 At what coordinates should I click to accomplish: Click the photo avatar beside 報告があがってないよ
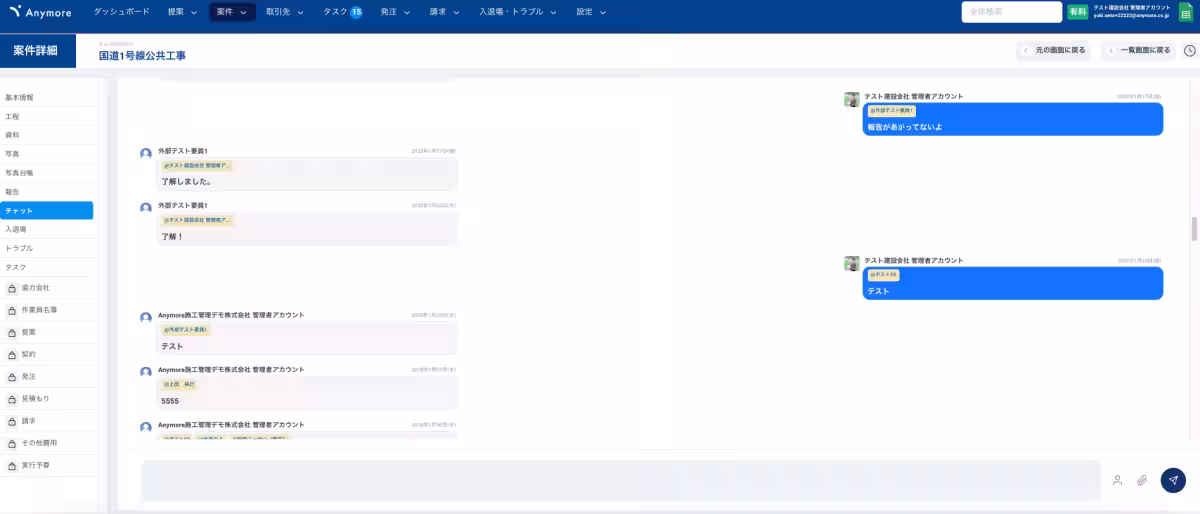(851, 99)
